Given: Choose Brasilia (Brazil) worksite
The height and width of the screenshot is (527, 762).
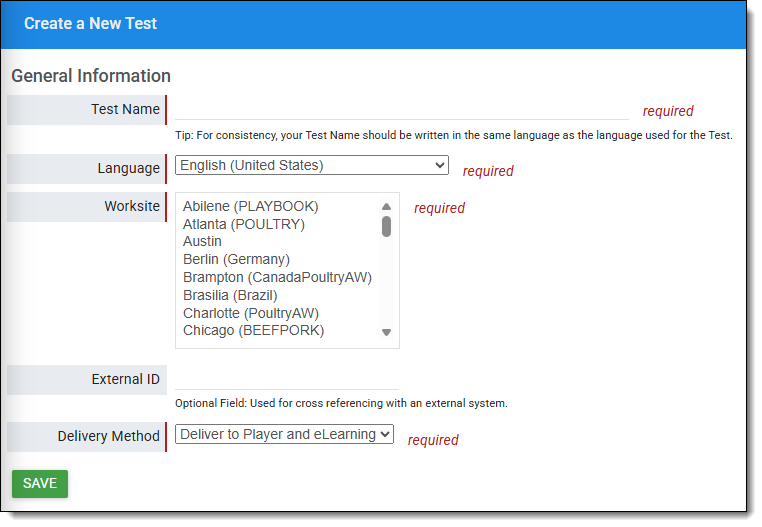Looking at the screenshot, I should [x=230, y=296].
